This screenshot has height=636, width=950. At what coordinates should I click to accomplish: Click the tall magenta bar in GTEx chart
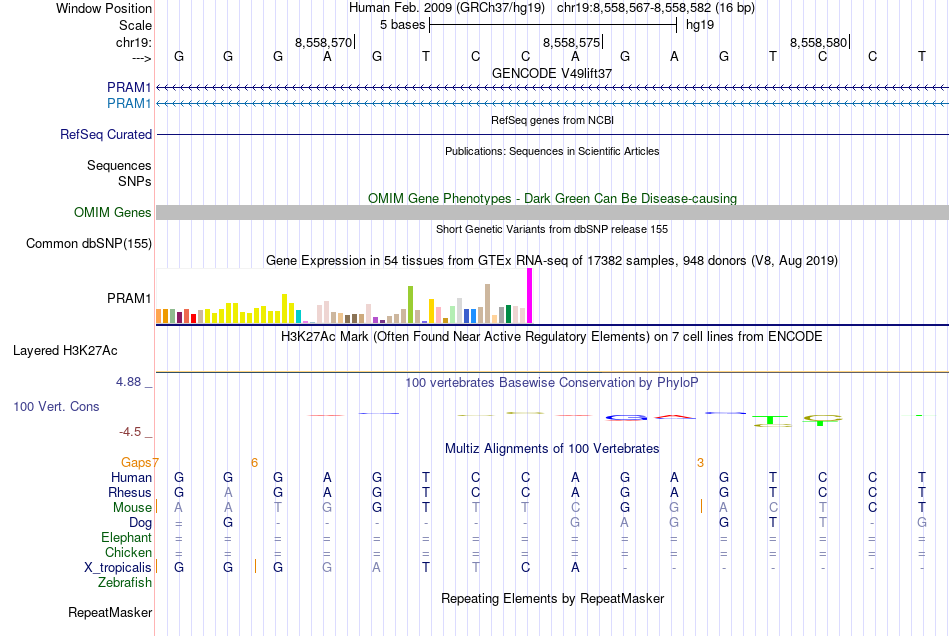click(x=530, y=296)
